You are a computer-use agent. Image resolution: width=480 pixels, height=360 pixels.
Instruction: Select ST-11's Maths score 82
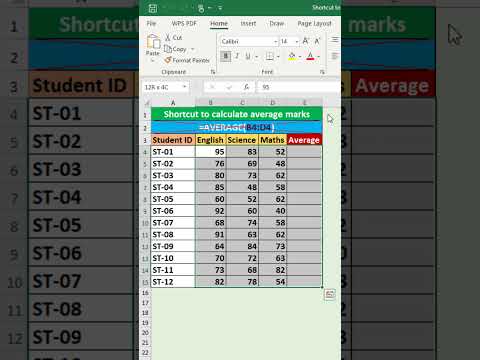272,270
